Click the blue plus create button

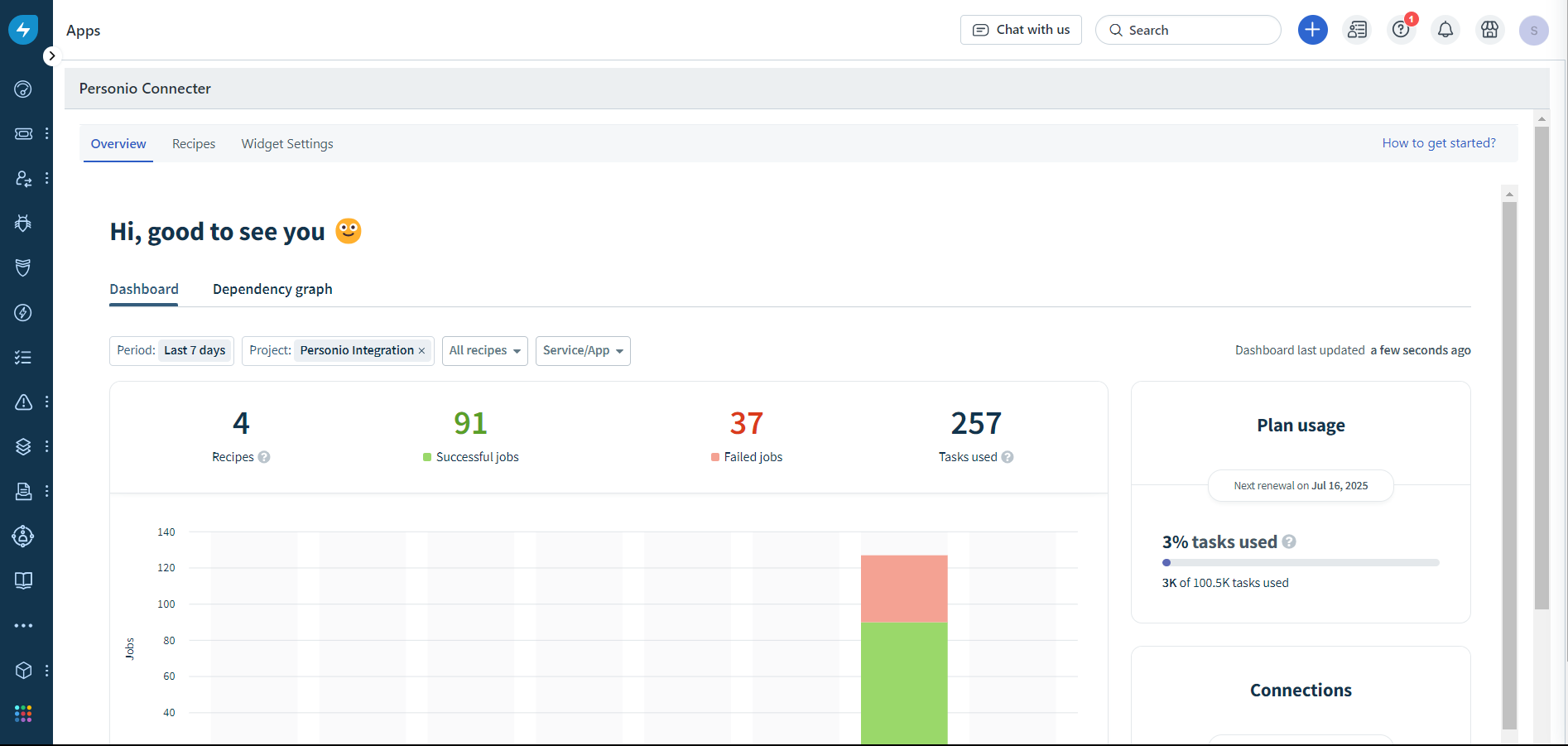tap(1312, 30)
